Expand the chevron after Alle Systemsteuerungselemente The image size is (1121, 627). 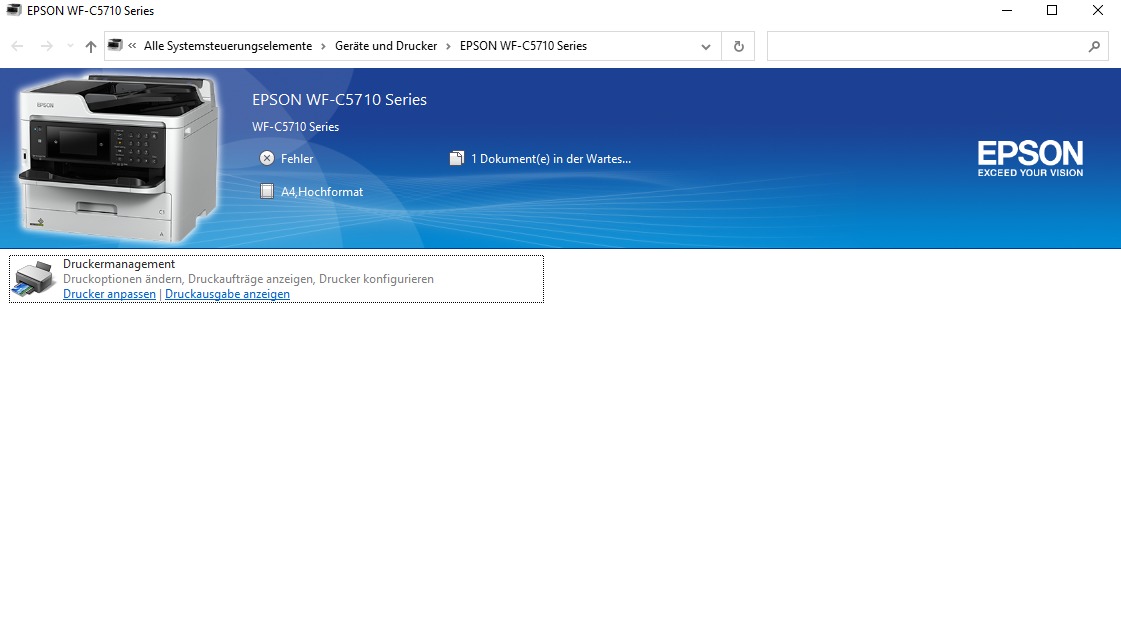point(323,46)
